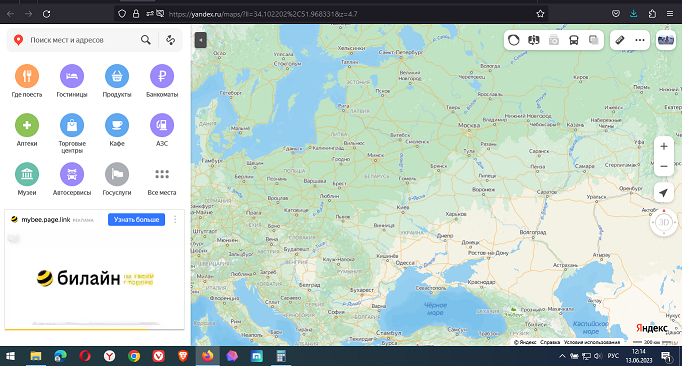Toggle the public transport bus layer
682x366 pixels.
(x=574, y=40)
